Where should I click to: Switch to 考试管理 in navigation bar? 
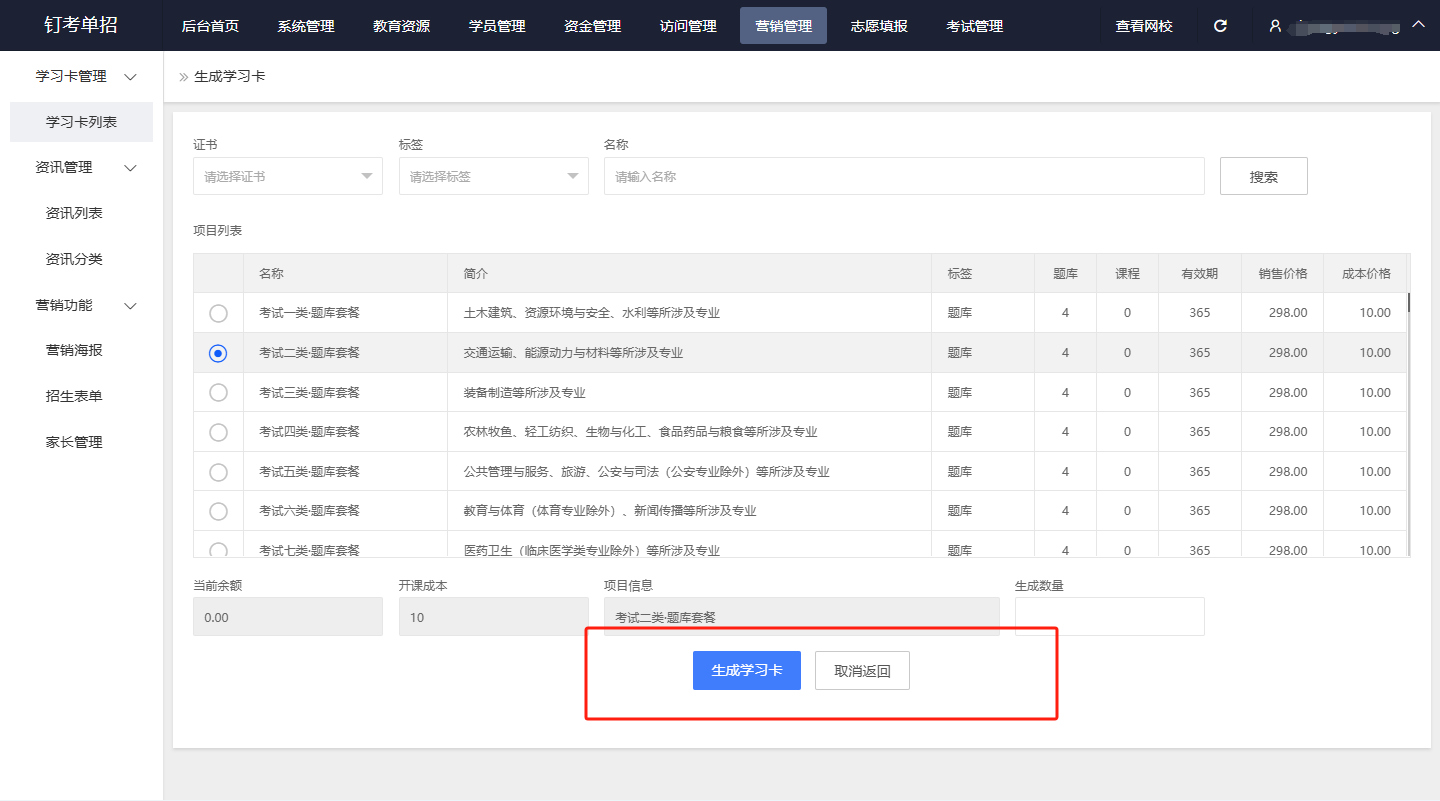point(974,26)
